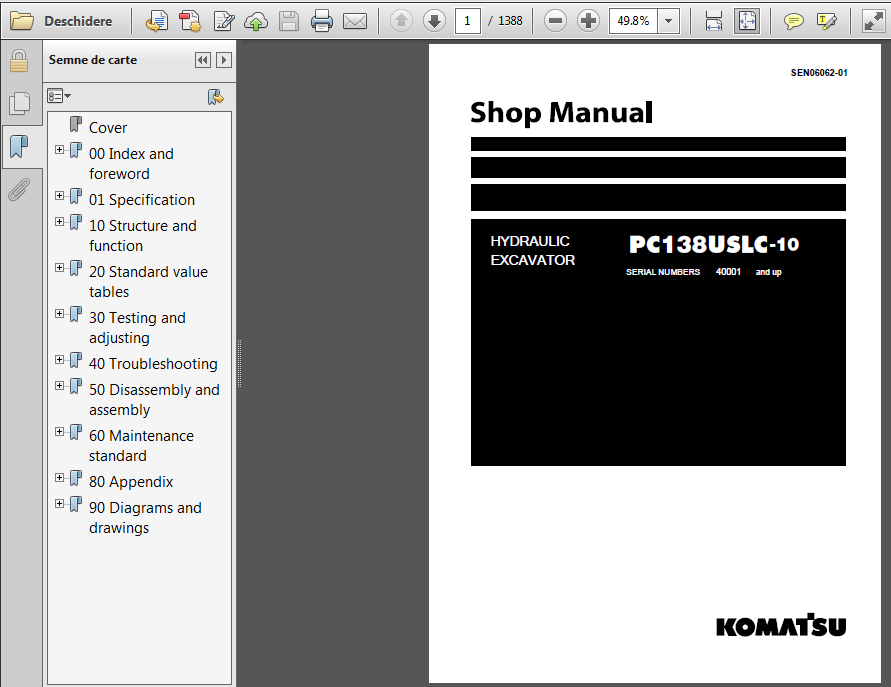This screenshot has width=891, height=687.
Task: Click the HYDRAULIC EXCAVATOR text
Action: (532, 251)
